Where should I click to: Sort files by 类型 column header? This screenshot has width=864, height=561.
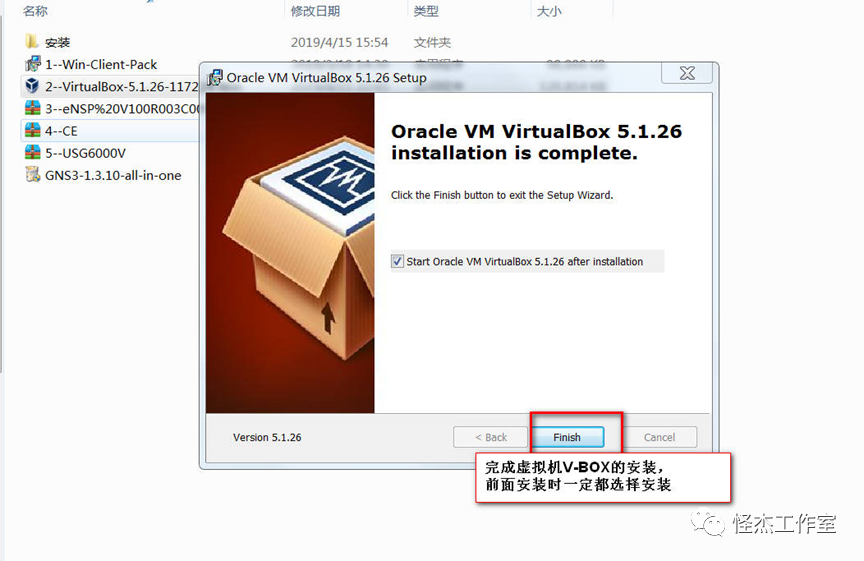pyautogui.click(x=426, y=10)
